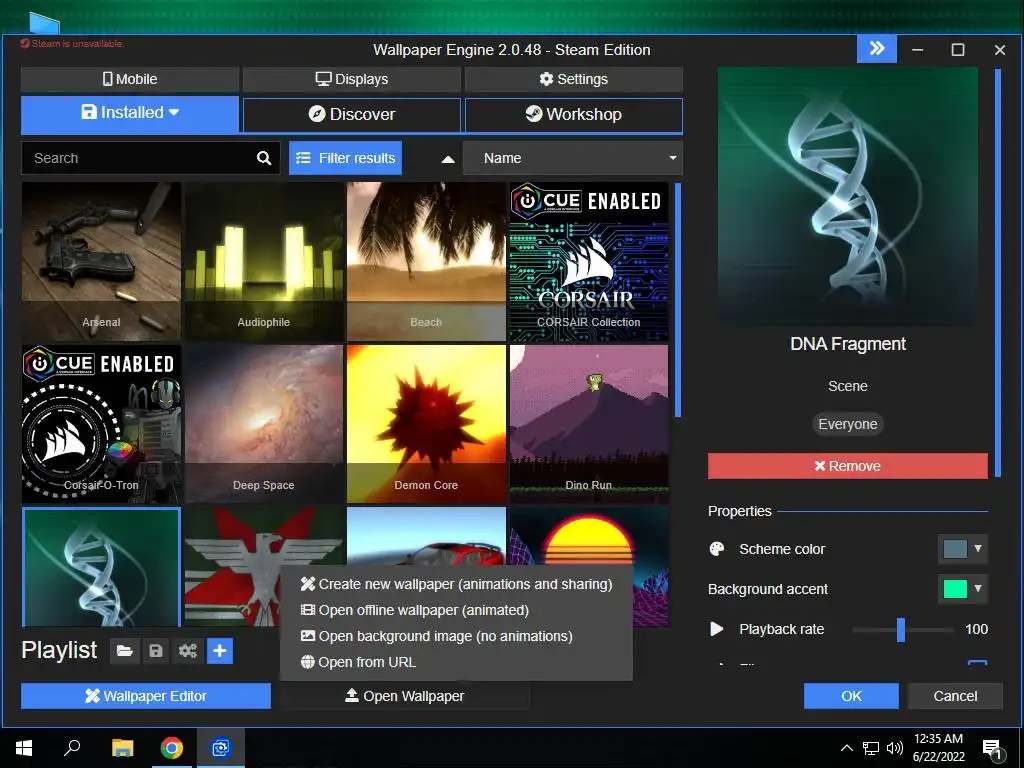Open the Scheme color swatch
1024x768 pixels.
click(x=955, y=549)
